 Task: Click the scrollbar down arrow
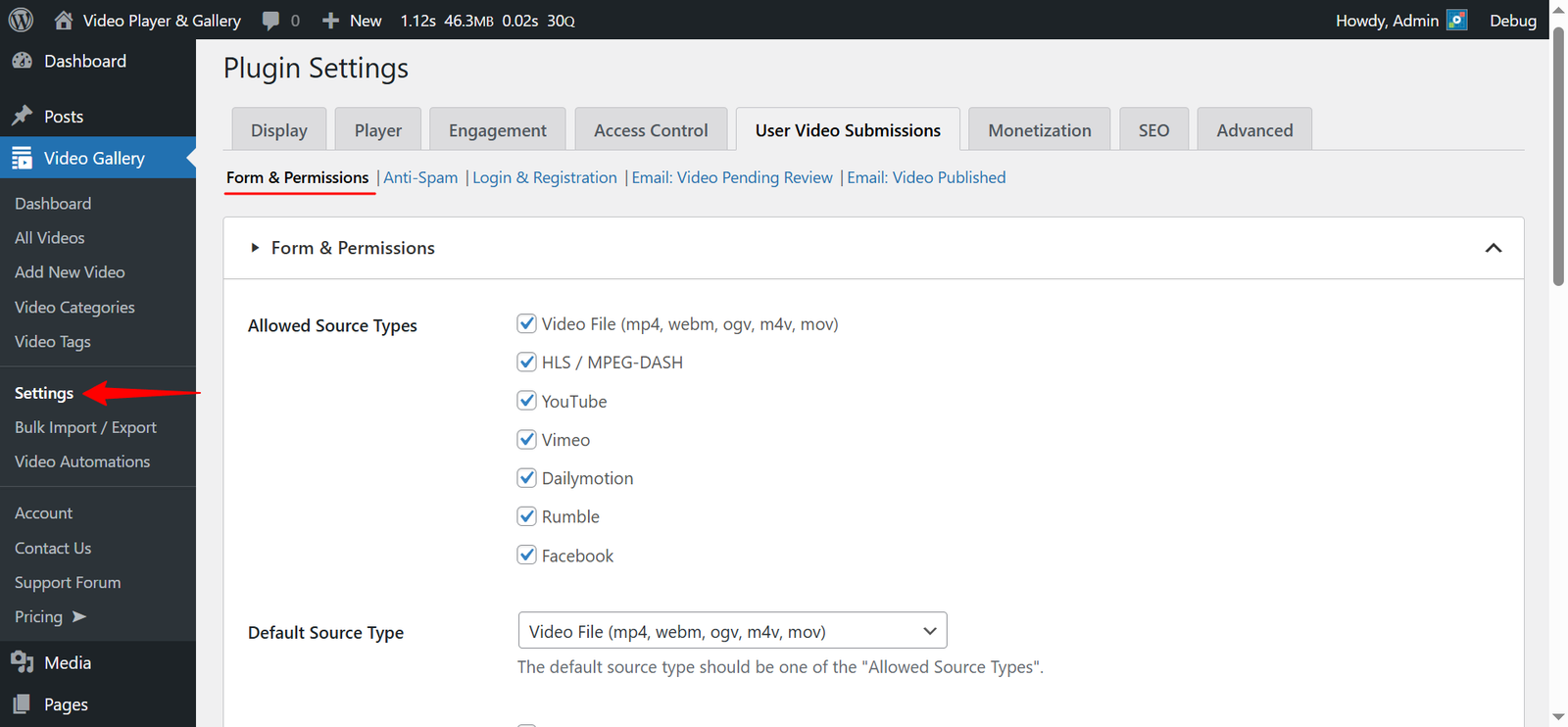coord(1558,717)
